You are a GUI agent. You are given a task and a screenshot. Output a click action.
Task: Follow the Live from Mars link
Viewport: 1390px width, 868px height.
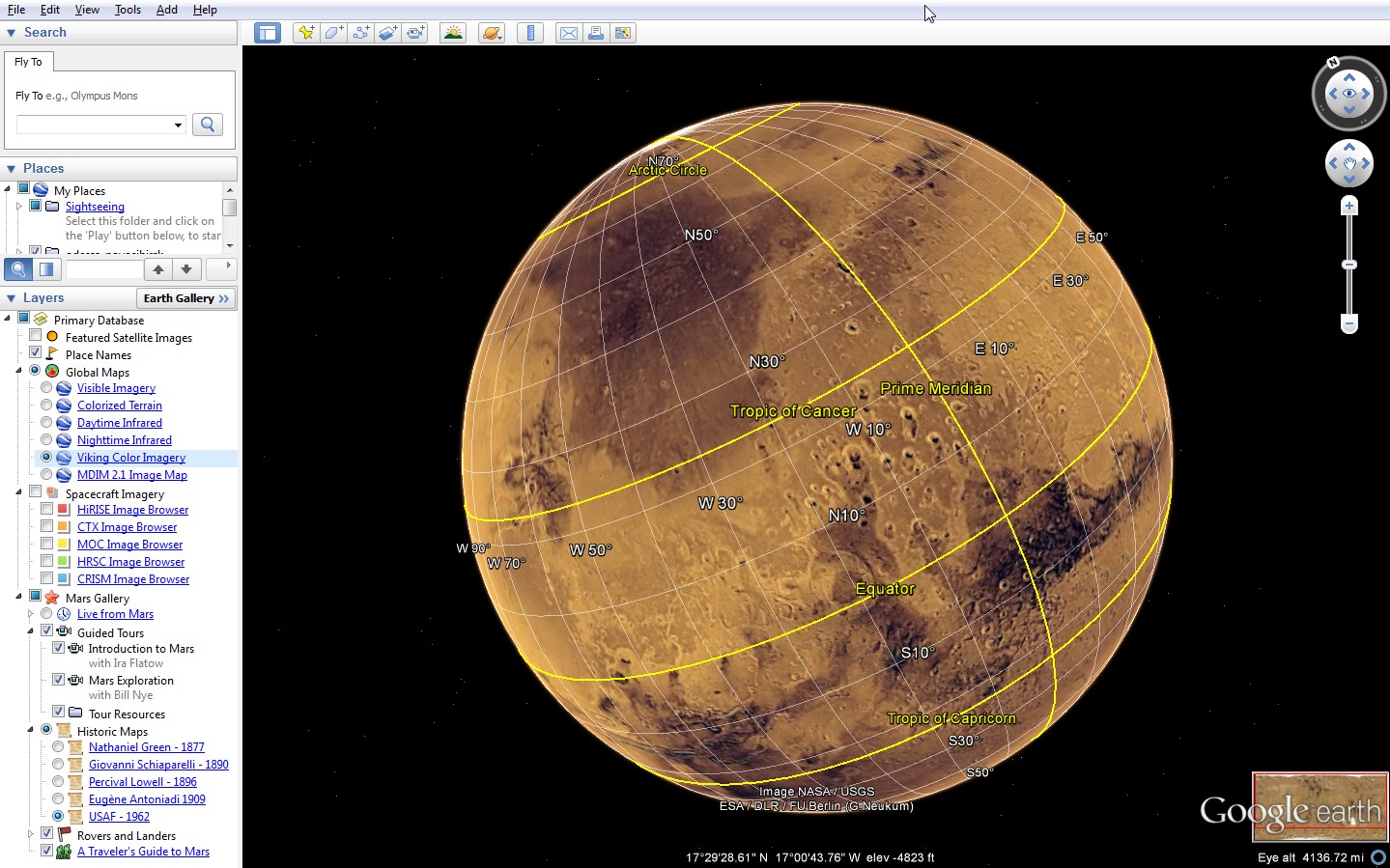coord(115,613)
